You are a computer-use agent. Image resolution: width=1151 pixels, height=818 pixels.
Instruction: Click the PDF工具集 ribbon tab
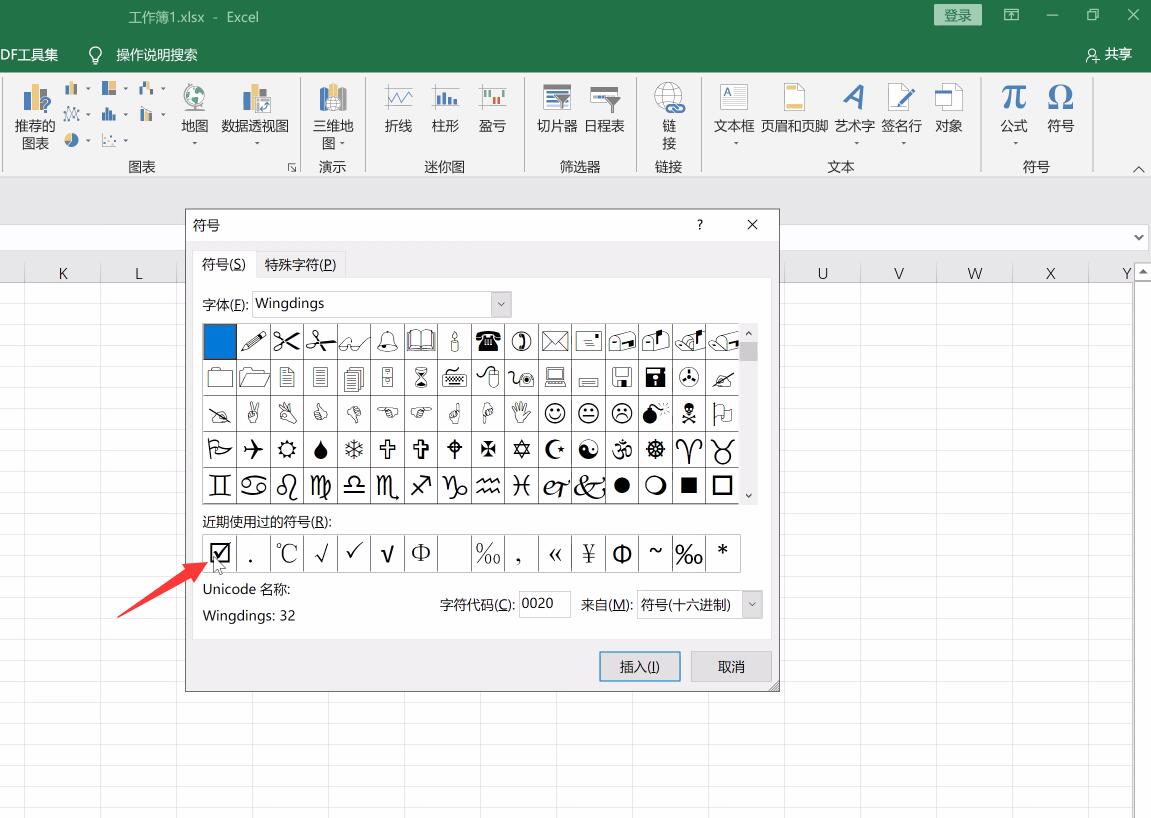29,55
